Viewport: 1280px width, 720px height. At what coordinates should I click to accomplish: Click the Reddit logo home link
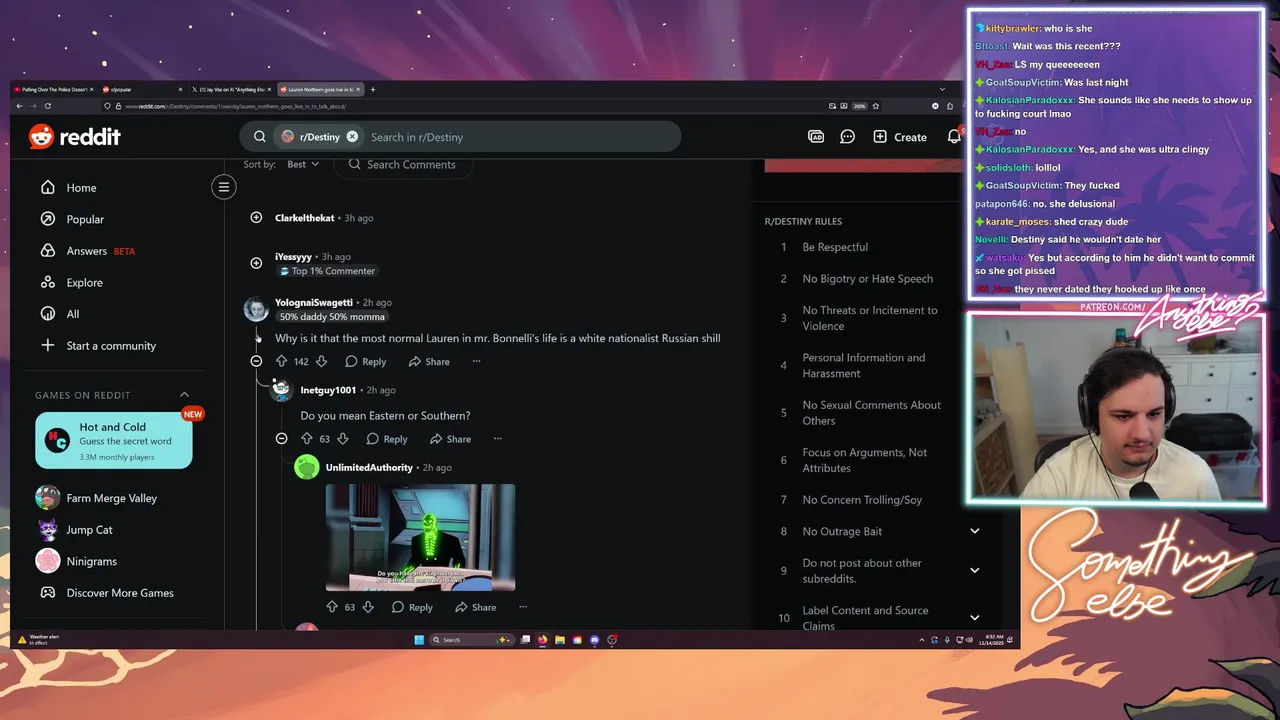click(75, 137)
